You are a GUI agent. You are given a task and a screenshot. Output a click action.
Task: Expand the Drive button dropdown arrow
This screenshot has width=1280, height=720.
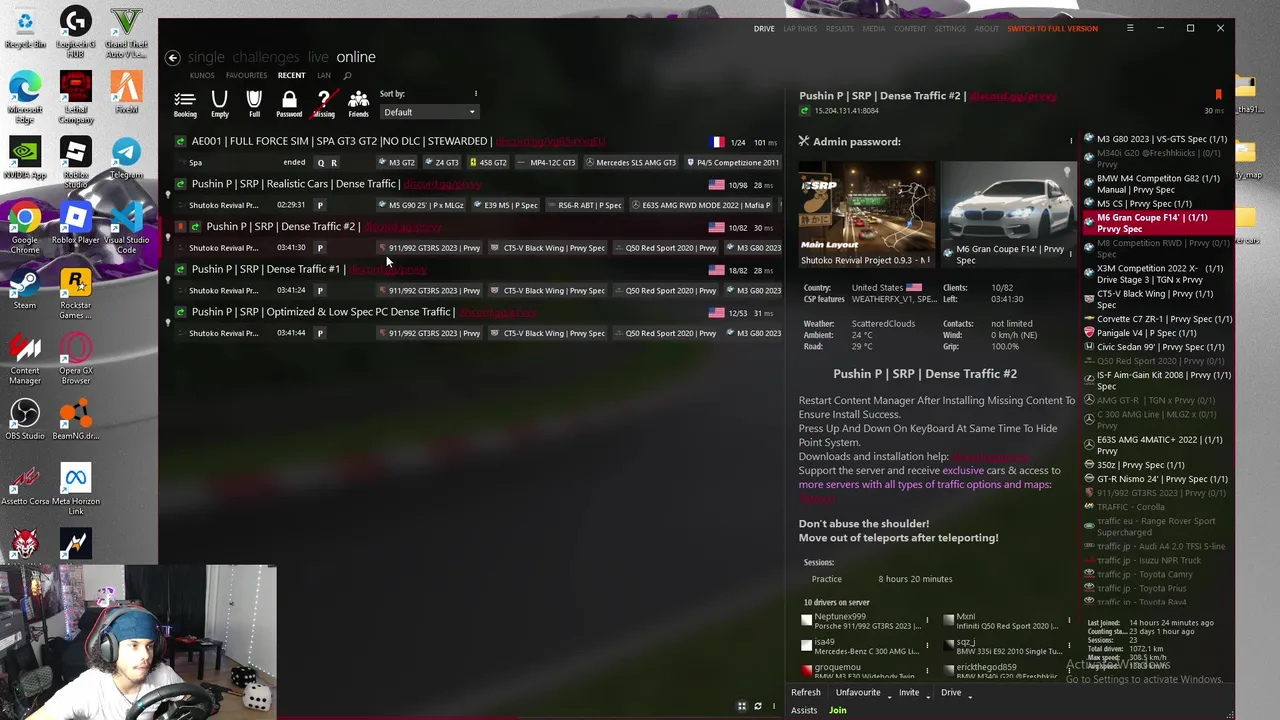tap(970, 695)
